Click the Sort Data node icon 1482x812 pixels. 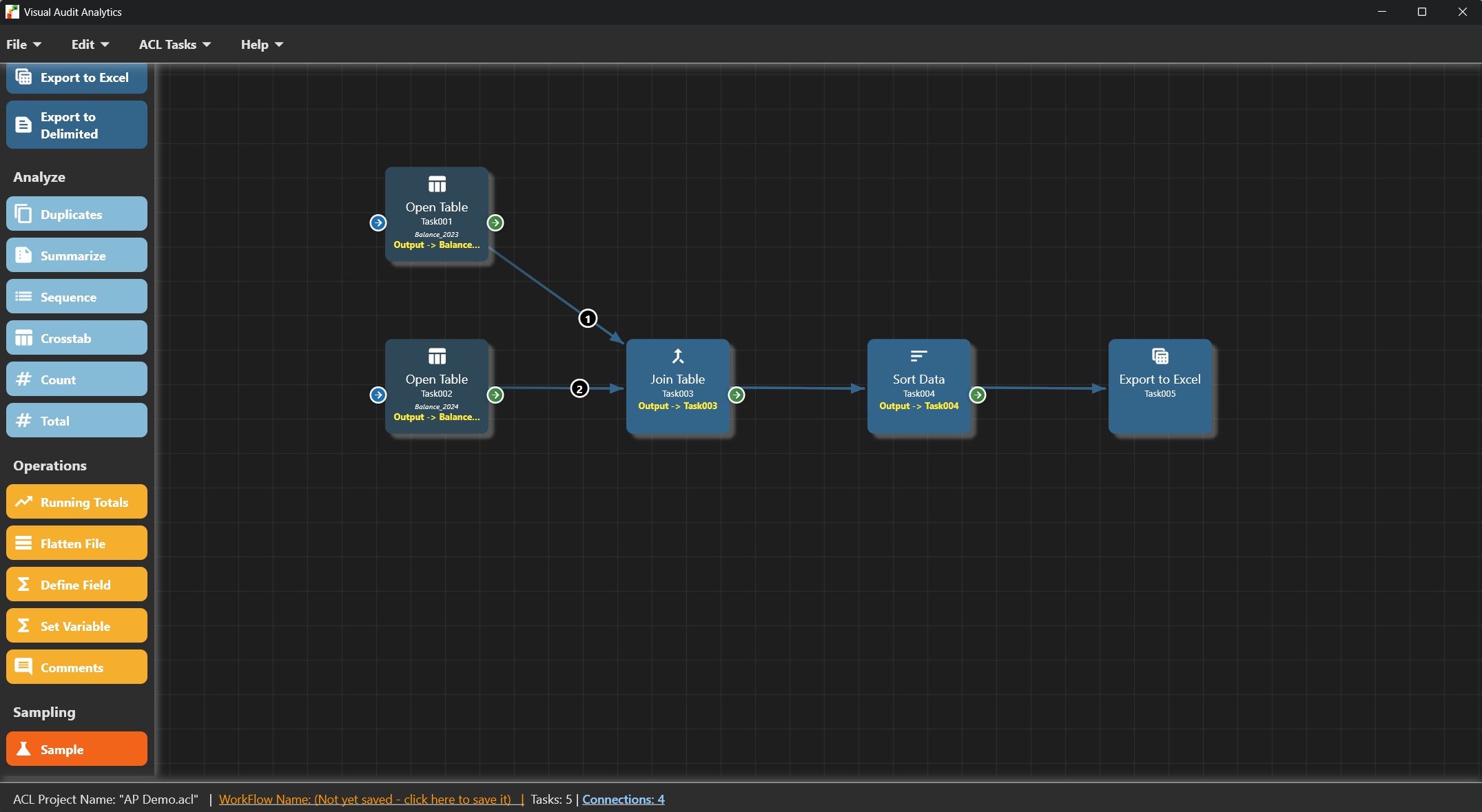[x=918, y=356]
